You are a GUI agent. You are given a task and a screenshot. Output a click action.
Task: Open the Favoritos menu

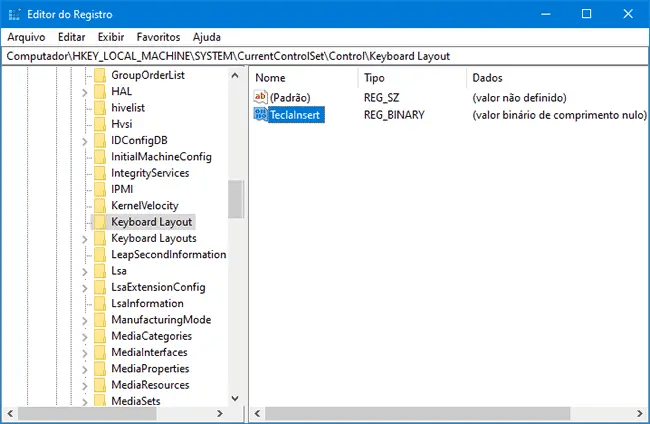pos(159,36)
